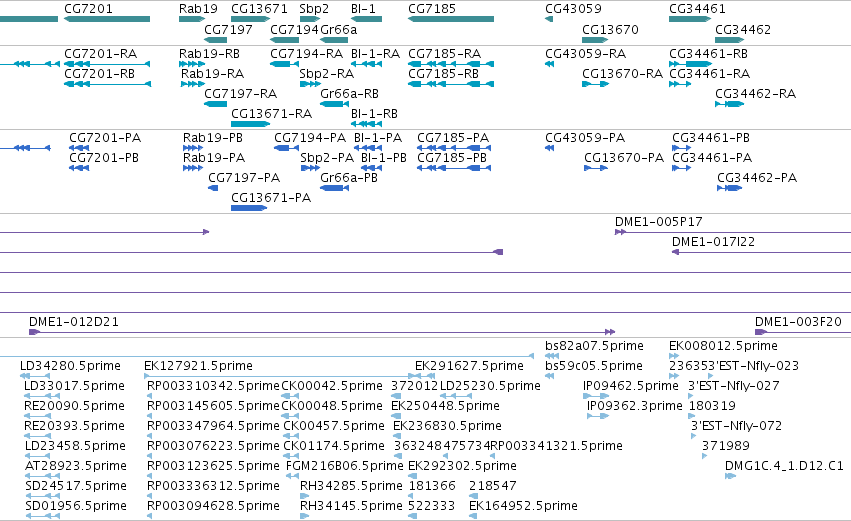This screenshot has height=521, width=851.
Task: Select the CG34462-RA transcript glyph
Action: pos(729,104)
